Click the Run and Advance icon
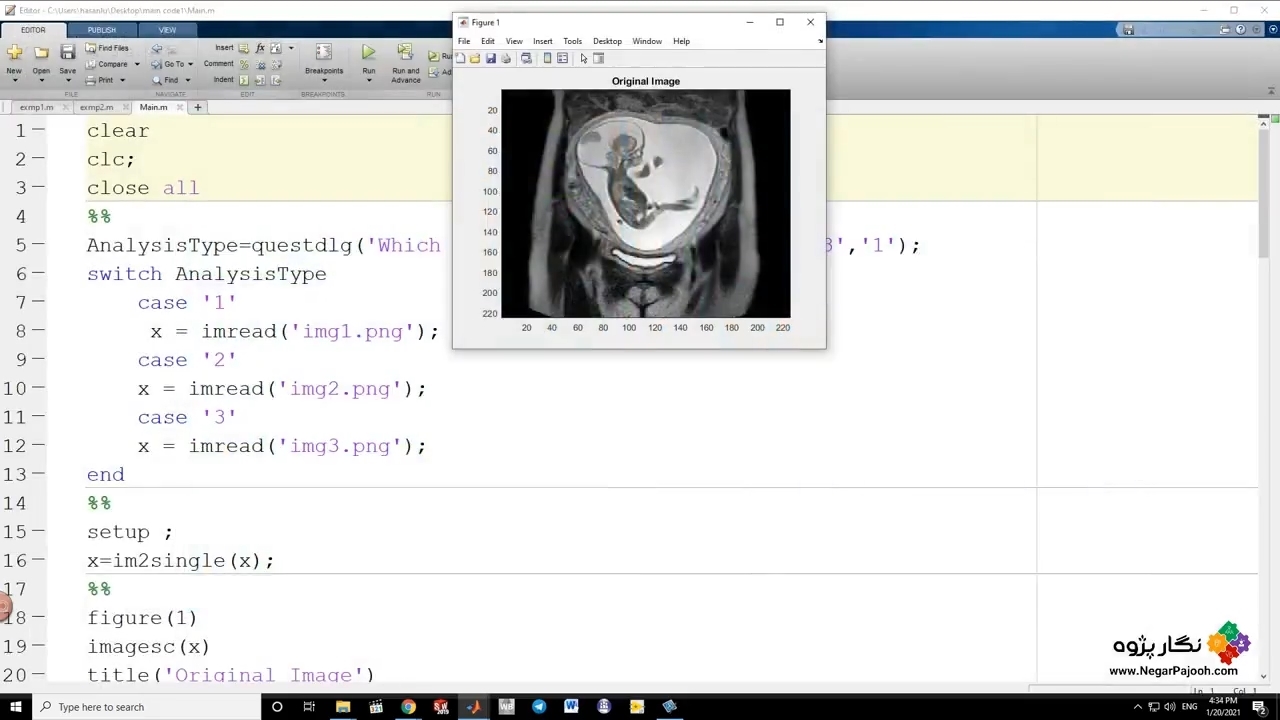This screenshot has height=720, width=1280. [x=405, y=53]
